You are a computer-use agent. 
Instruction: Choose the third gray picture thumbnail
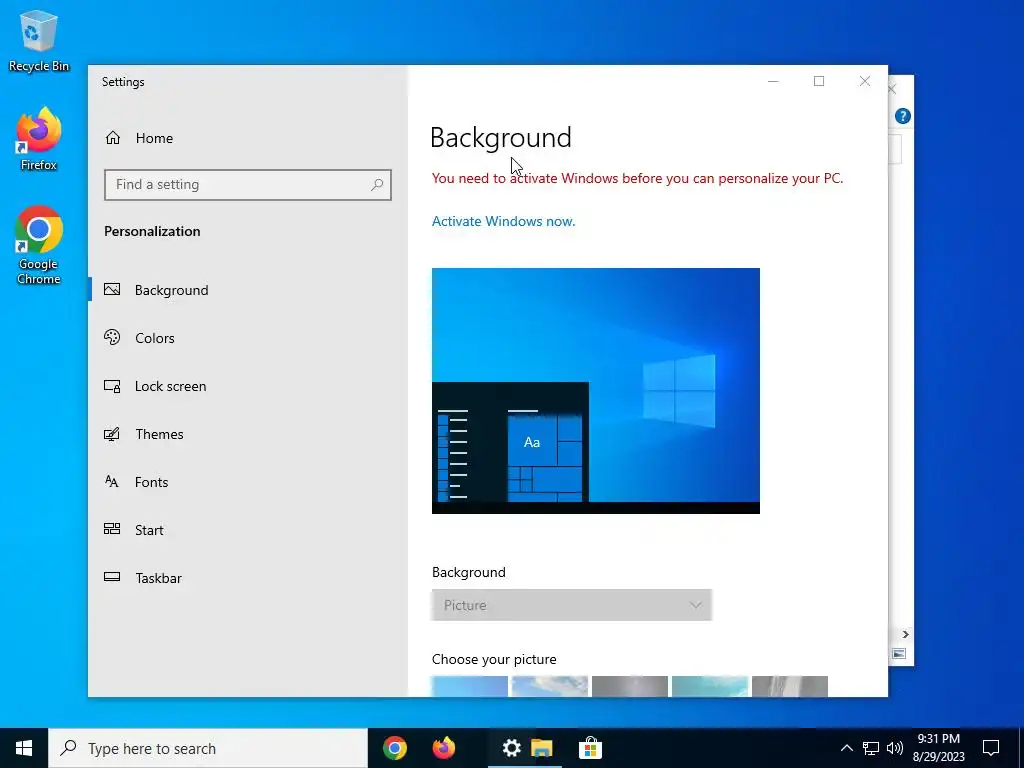coord(630,686)
